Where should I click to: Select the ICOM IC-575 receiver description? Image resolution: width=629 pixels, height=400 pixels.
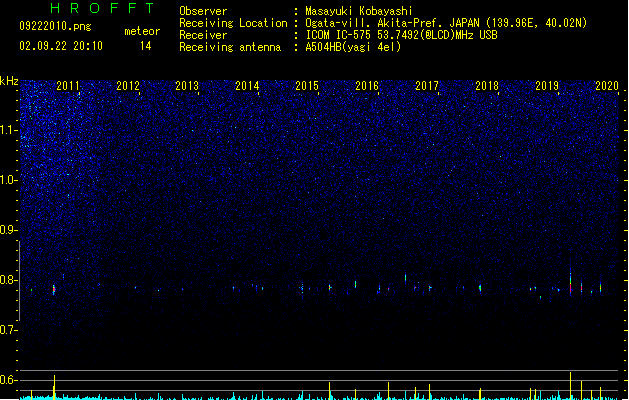pos(402,35)
